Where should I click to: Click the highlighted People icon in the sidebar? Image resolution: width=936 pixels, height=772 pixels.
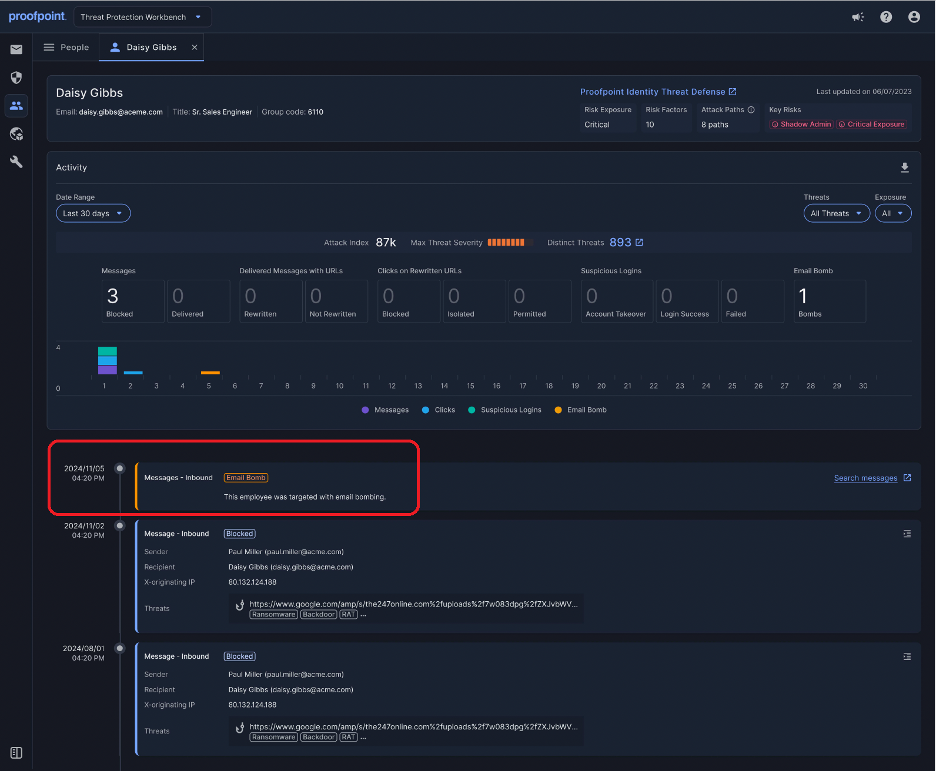tap(15, 105)
